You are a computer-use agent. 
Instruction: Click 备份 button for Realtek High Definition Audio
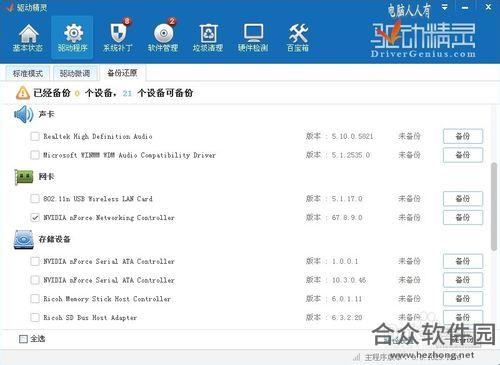463,136
